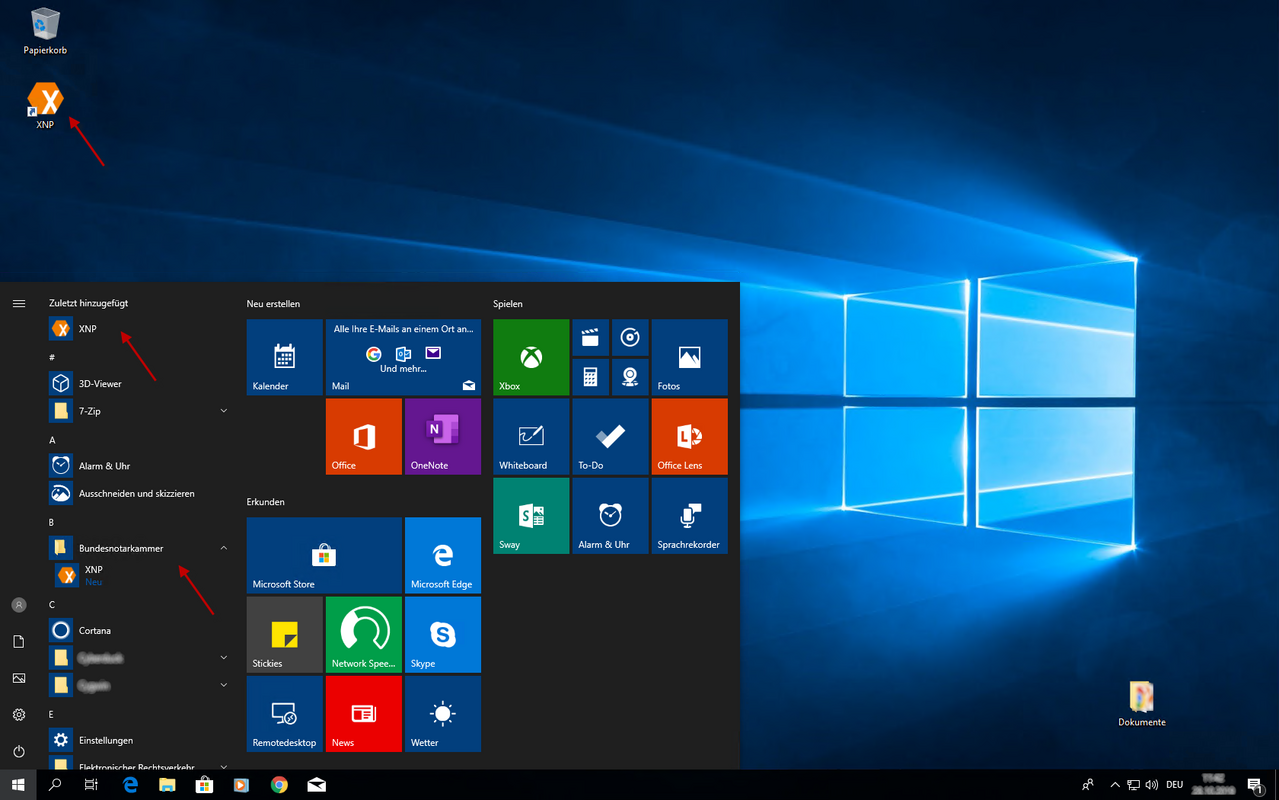Open the Groove Music small tile
This screenshot has width=1279, height=800.
click(630, 338)
